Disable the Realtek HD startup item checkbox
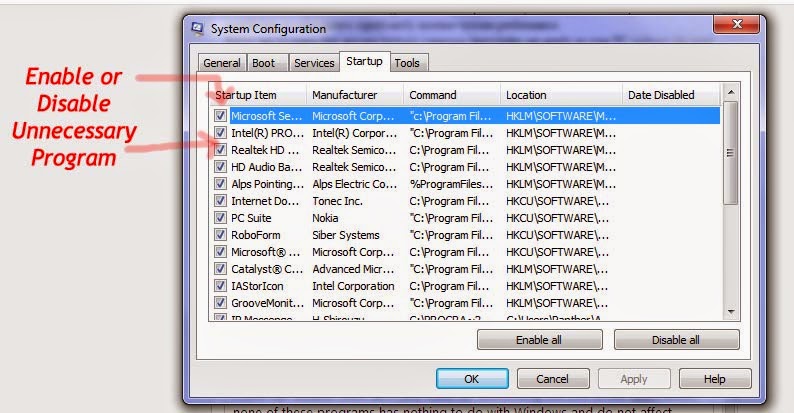Viewport: 794px width, 413px height. pyautogui.click(x=220, y=150)
